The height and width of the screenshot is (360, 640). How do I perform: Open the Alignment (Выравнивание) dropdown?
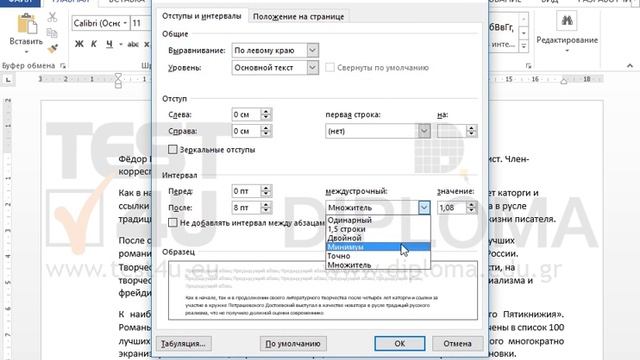312,50
